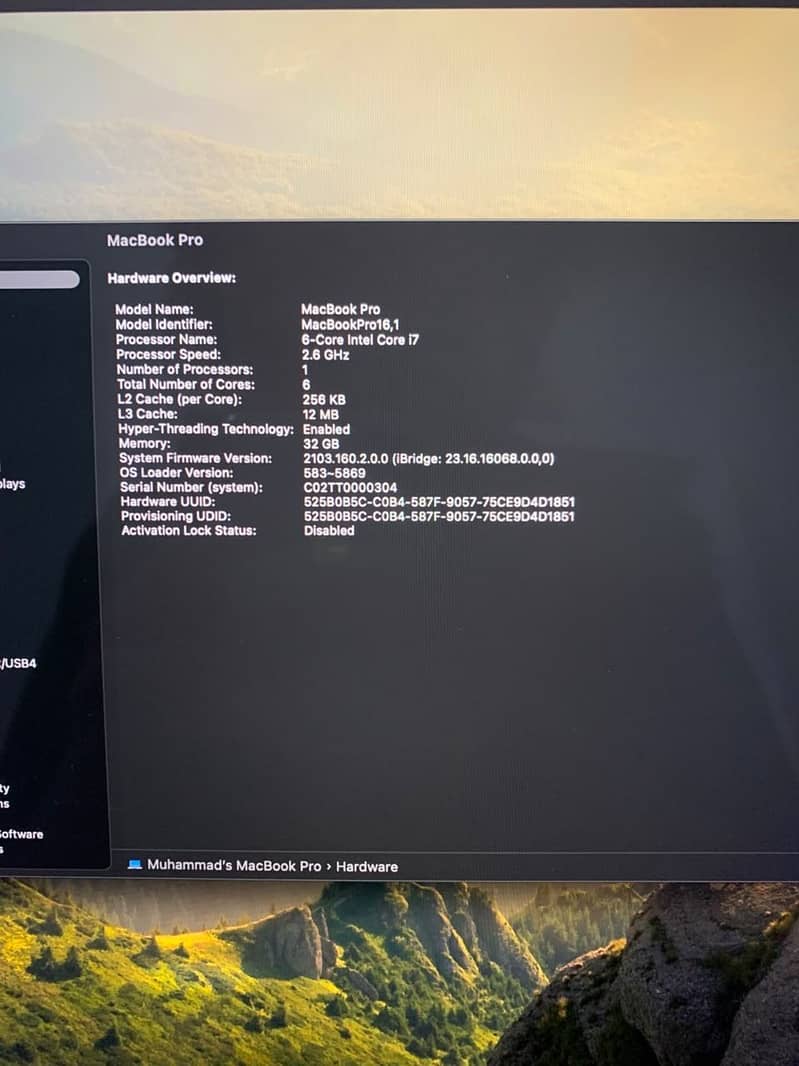Click the "Model Name:" label
This screenshot has height=1066, width=799.
(x=154, y=310)
